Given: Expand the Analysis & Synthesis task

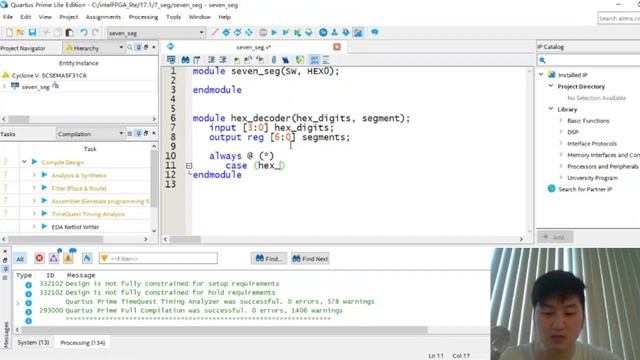Looking at the screenshot, I should 34,175.
